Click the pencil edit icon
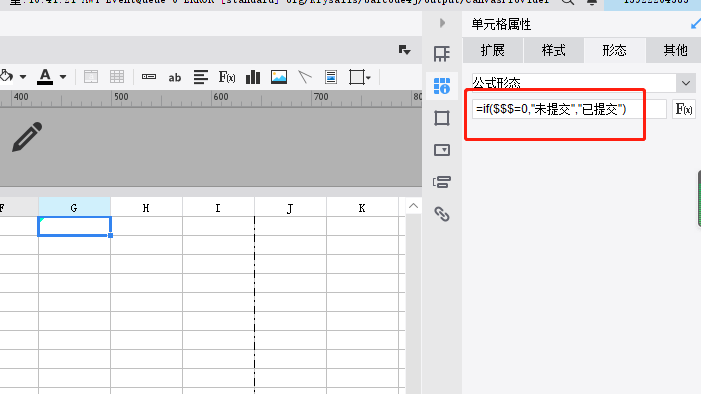The height and width of the screenshot is (394, 701). pos(27,137)
